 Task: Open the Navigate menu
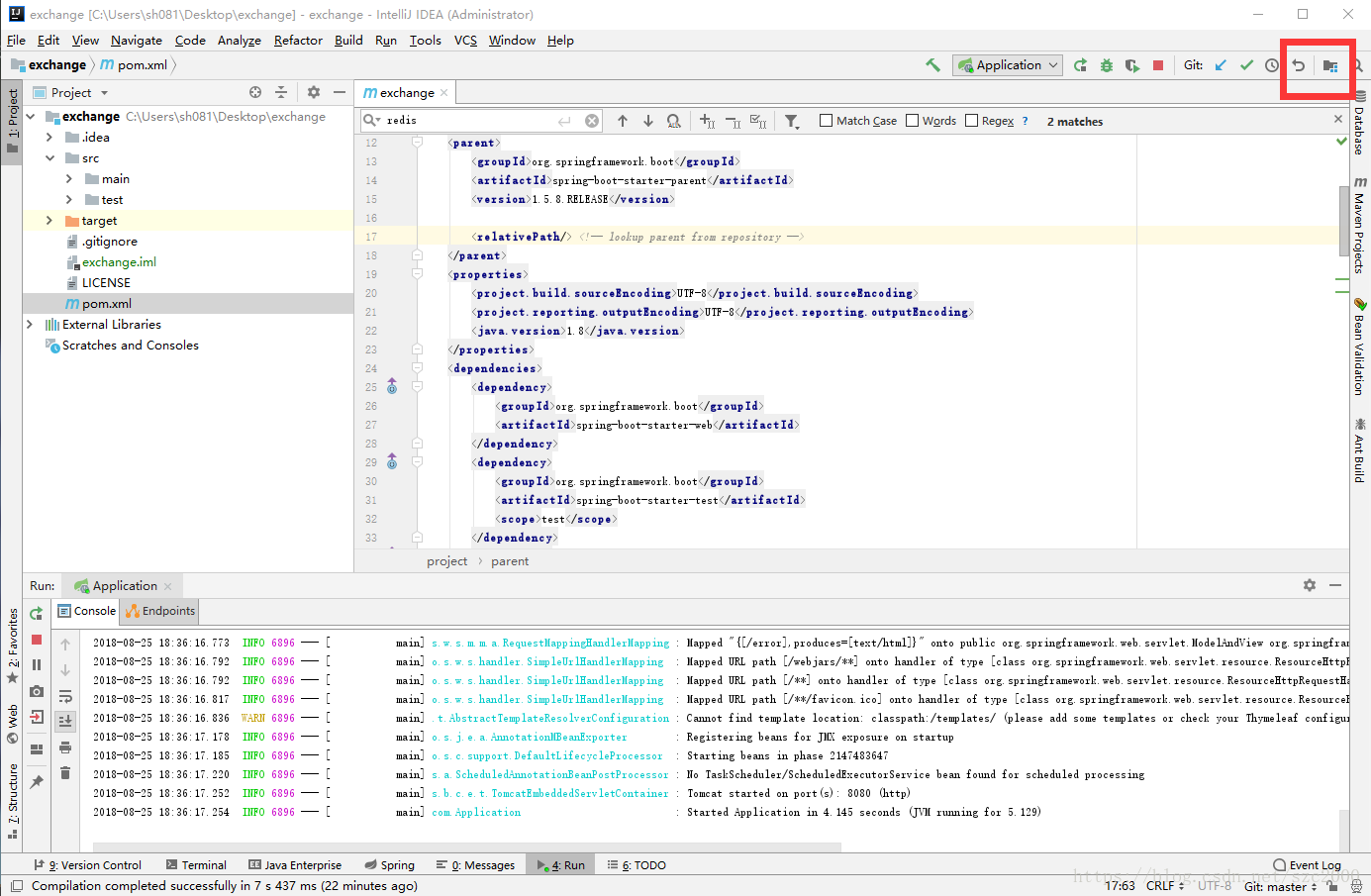pyautogui.click(x=137, y=41)
